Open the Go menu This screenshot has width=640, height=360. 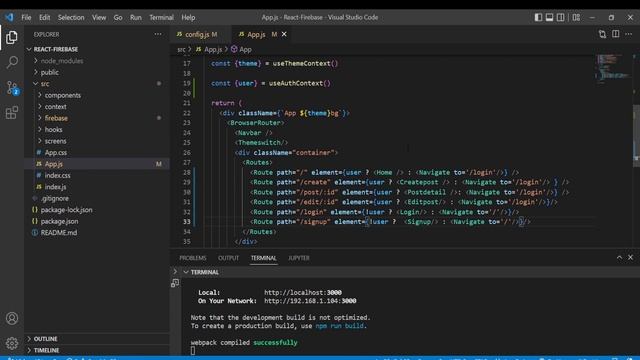pos(118,17)
